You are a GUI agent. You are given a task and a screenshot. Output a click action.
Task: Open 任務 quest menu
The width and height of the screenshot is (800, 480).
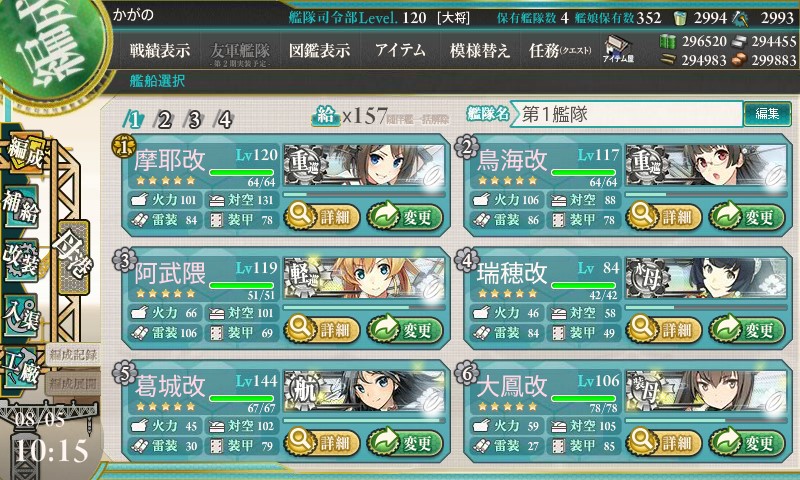tap(560, 50)
